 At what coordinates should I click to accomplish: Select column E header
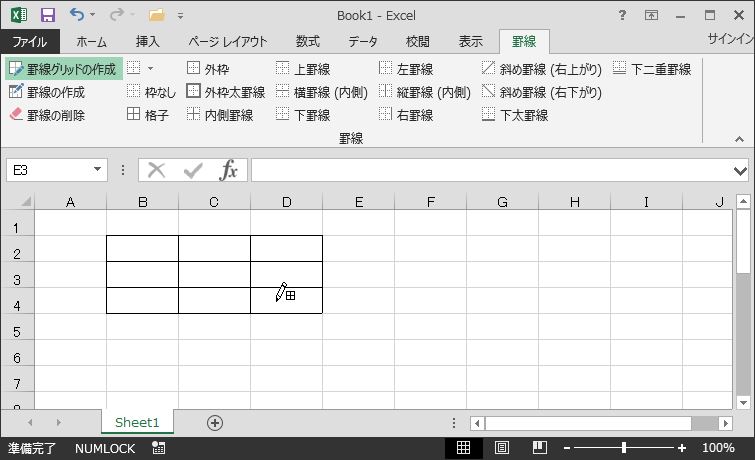click(359, 202)
